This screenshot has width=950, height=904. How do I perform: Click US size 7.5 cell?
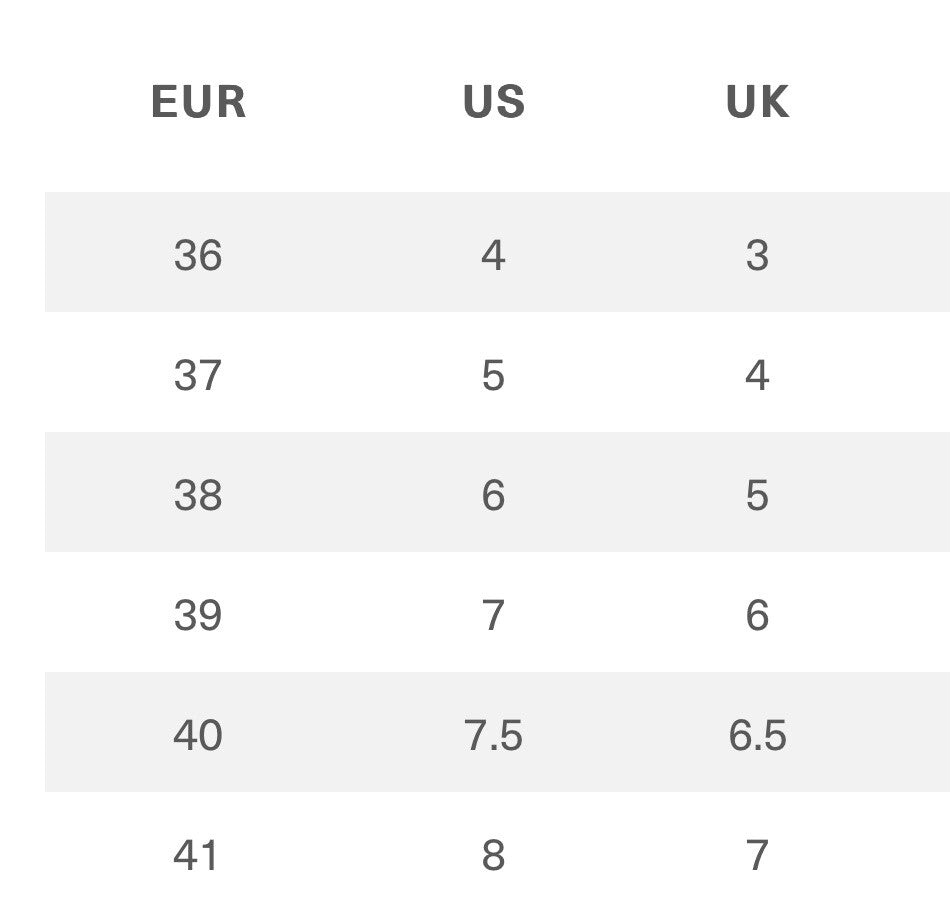[x=493, y=735]
